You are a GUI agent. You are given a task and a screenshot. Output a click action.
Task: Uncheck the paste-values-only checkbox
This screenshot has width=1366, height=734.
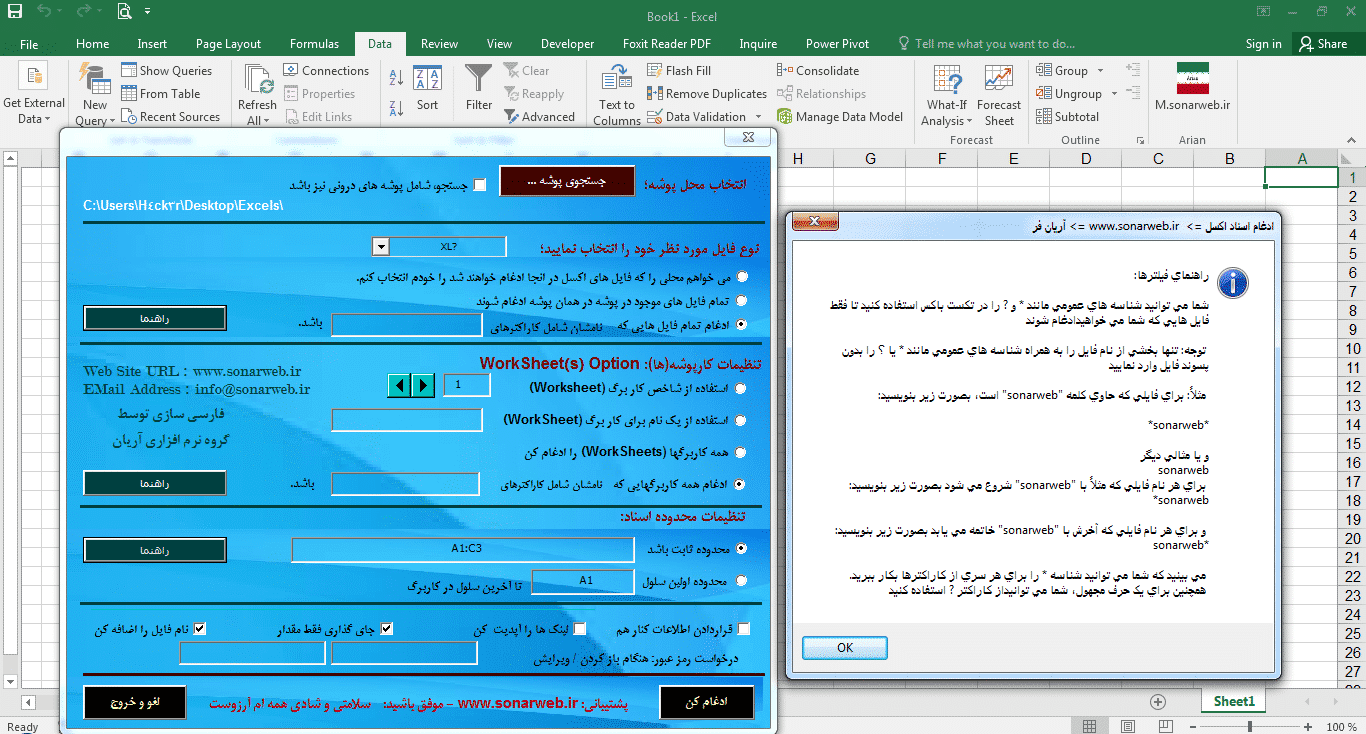pyautogui.click(x=387, y=628)
